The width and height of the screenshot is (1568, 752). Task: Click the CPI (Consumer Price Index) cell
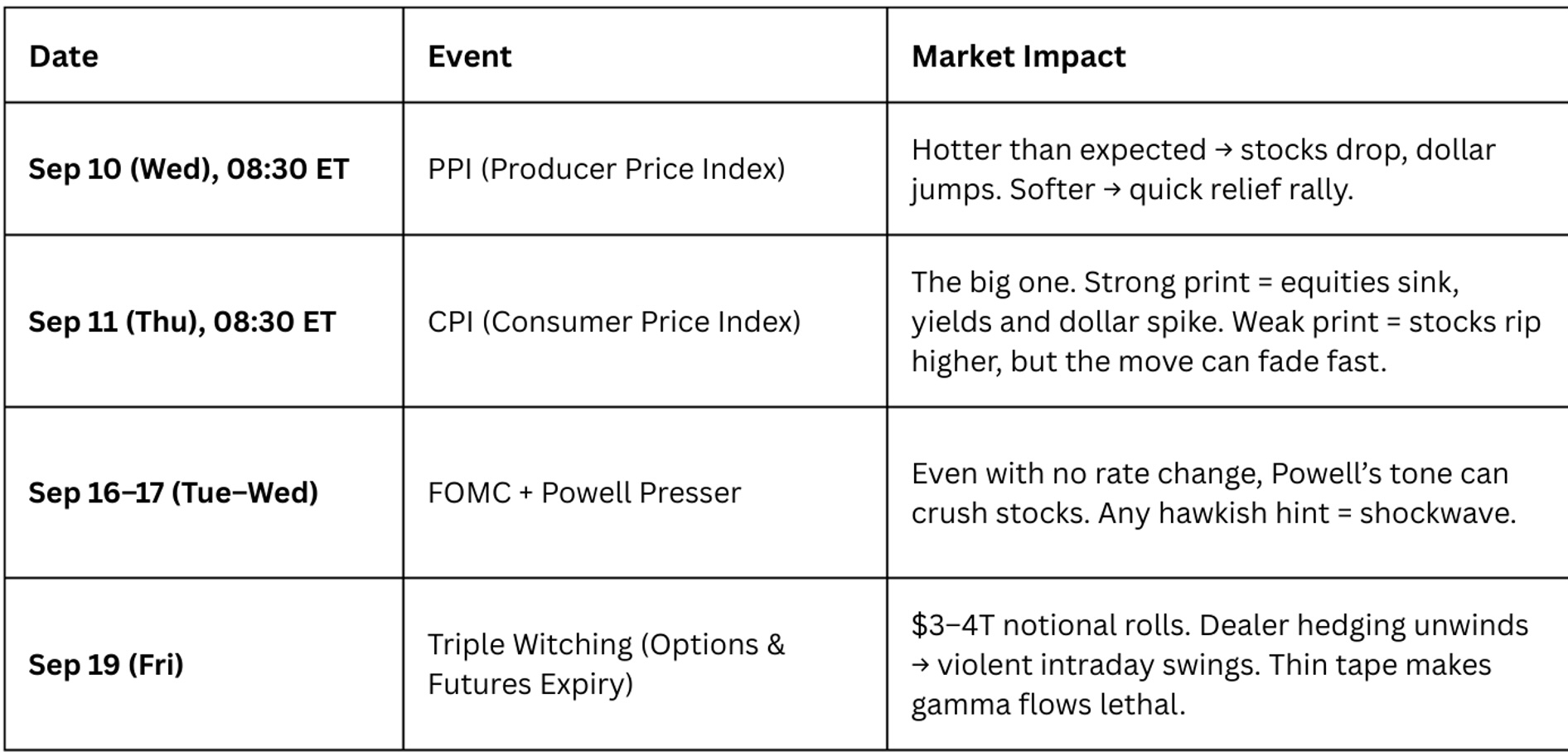click(614, 322)
